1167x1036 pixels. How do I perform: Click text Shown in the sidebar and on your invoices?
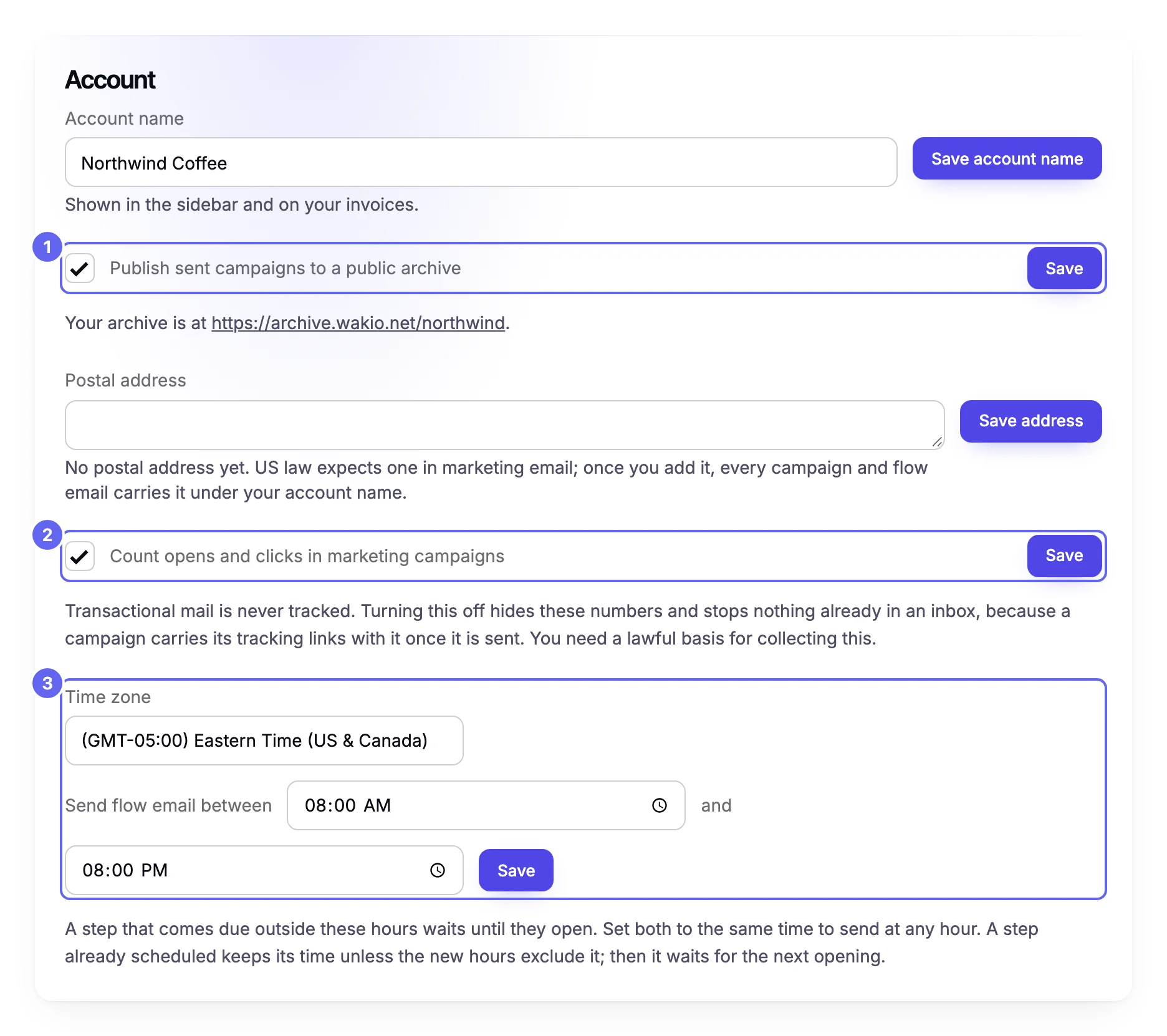tap(242, 204)
